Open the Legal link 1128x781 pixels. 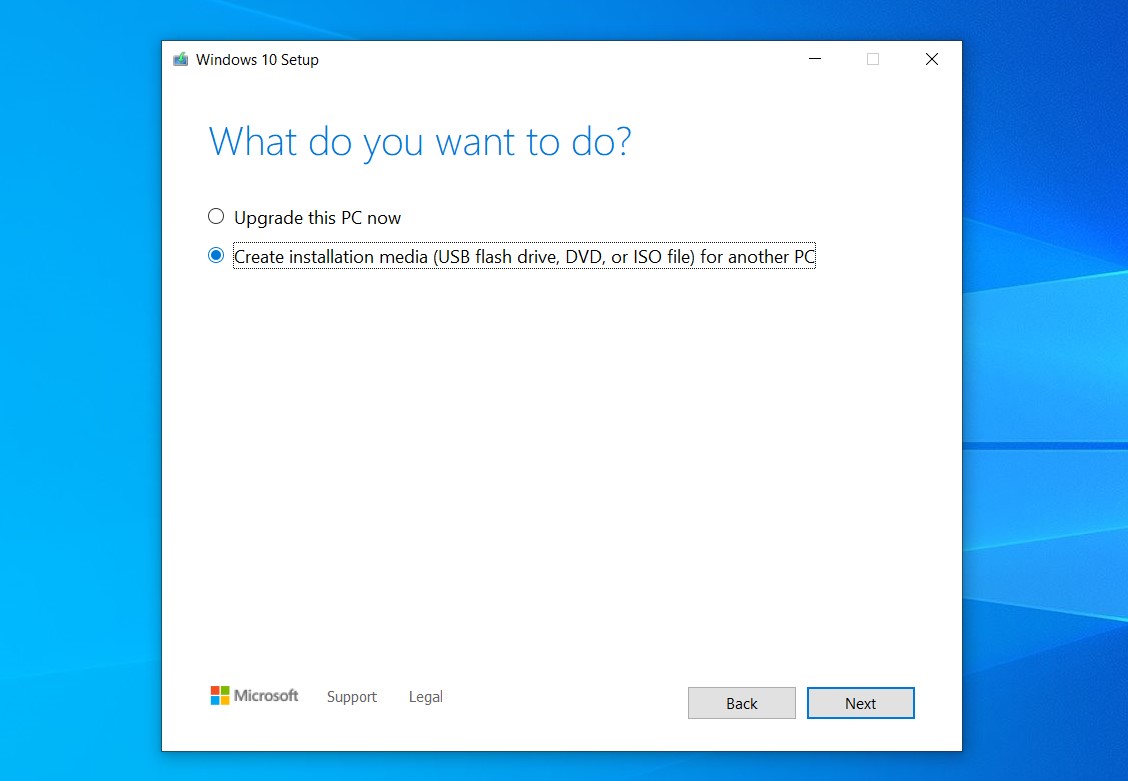click(426, 697)
